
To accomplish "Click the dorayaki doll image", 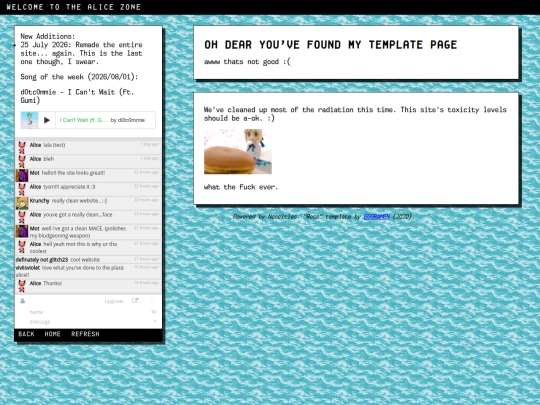I will 238,152.
